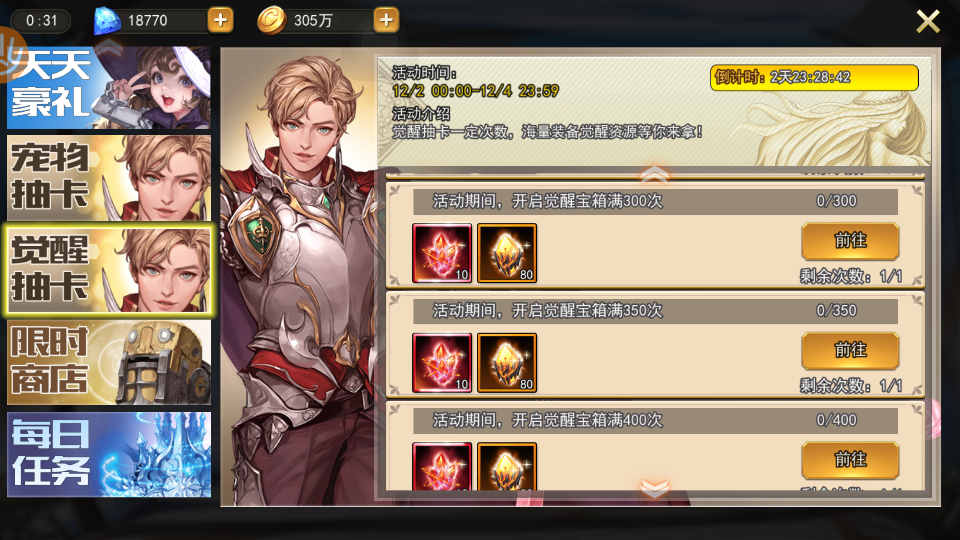The width and height of the screenshot is (960, 540).
Task: Select red crystal reward in 300次 row
Action: 442,253
